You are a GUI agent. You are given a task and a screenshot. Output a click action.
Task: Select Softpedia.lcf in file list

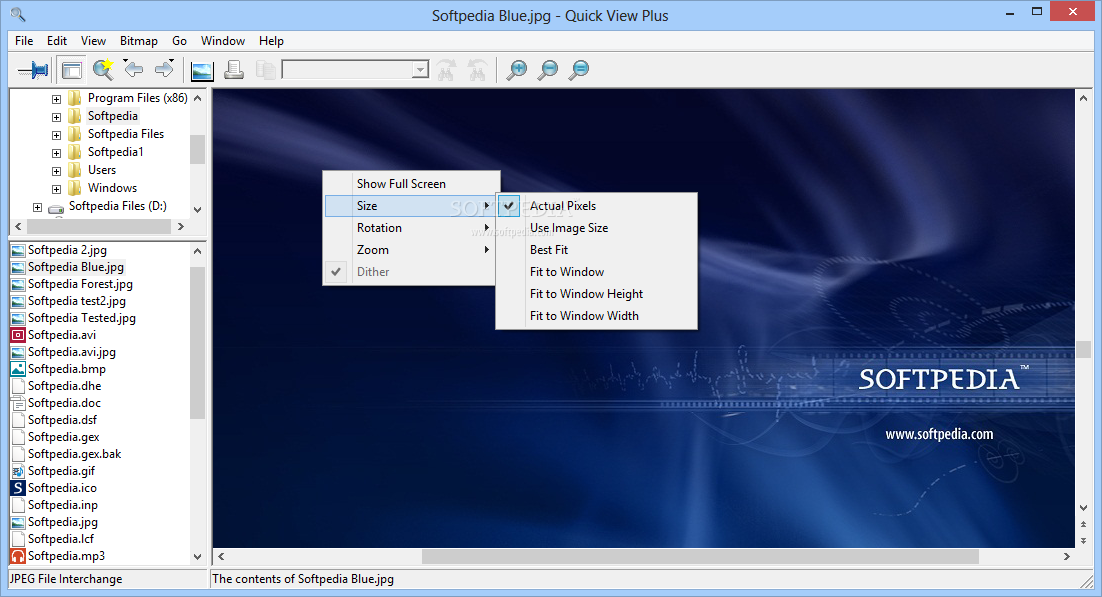[60, 539]
